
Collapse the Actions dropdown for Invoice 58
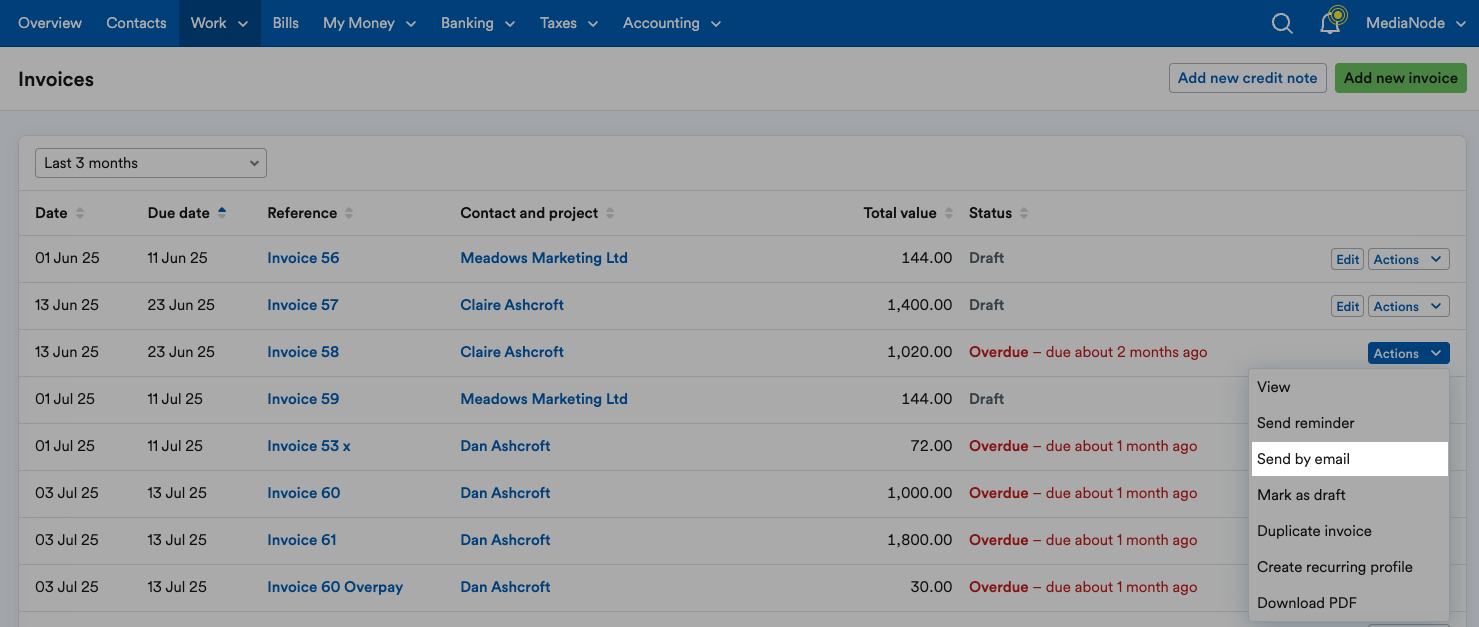1408,353
